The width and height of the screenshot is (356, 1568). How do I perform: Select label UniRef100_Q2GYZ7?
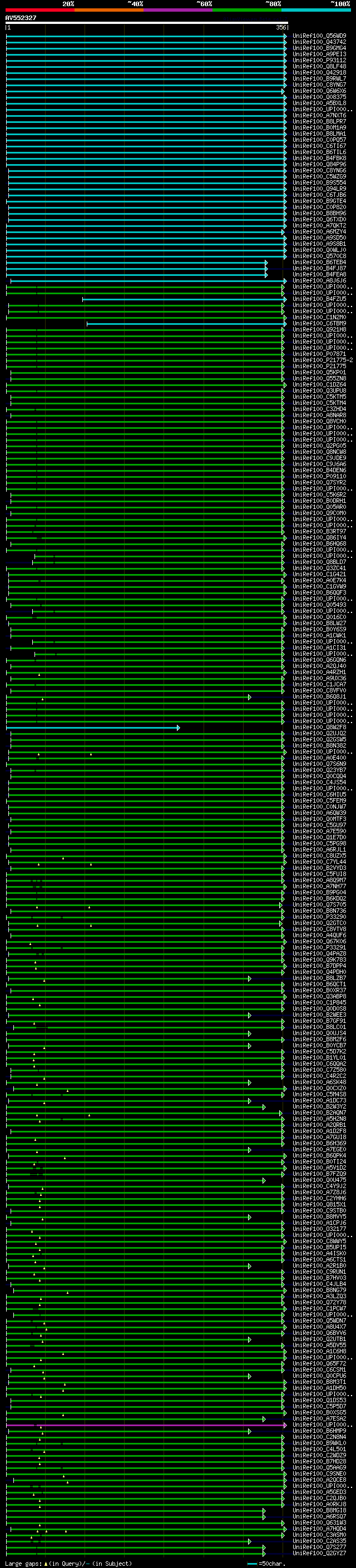coord(319,1553)
